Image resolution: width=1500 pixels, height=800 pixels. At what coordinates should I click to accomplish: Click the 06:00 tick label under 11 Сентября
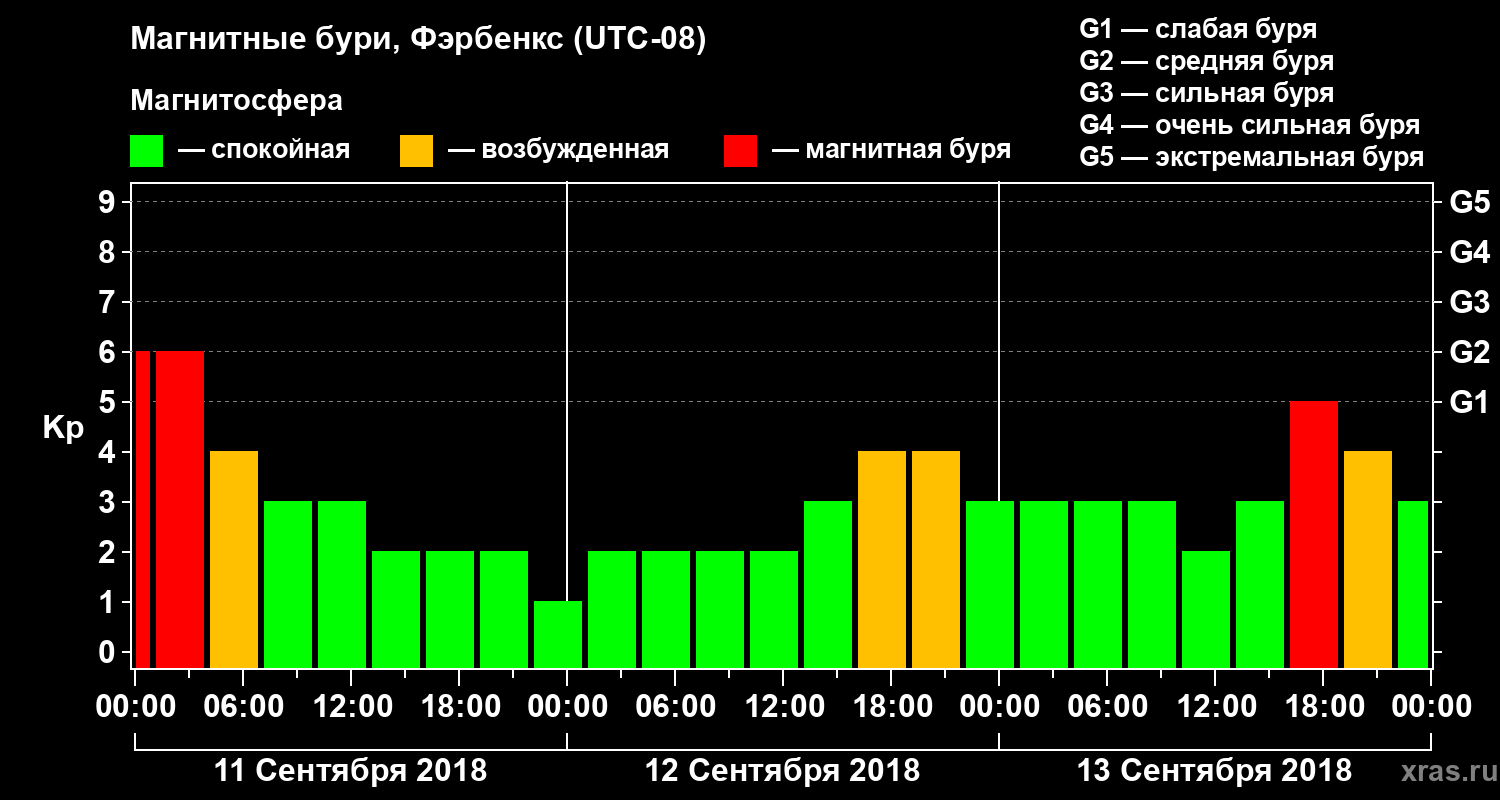tap(242, 706)
